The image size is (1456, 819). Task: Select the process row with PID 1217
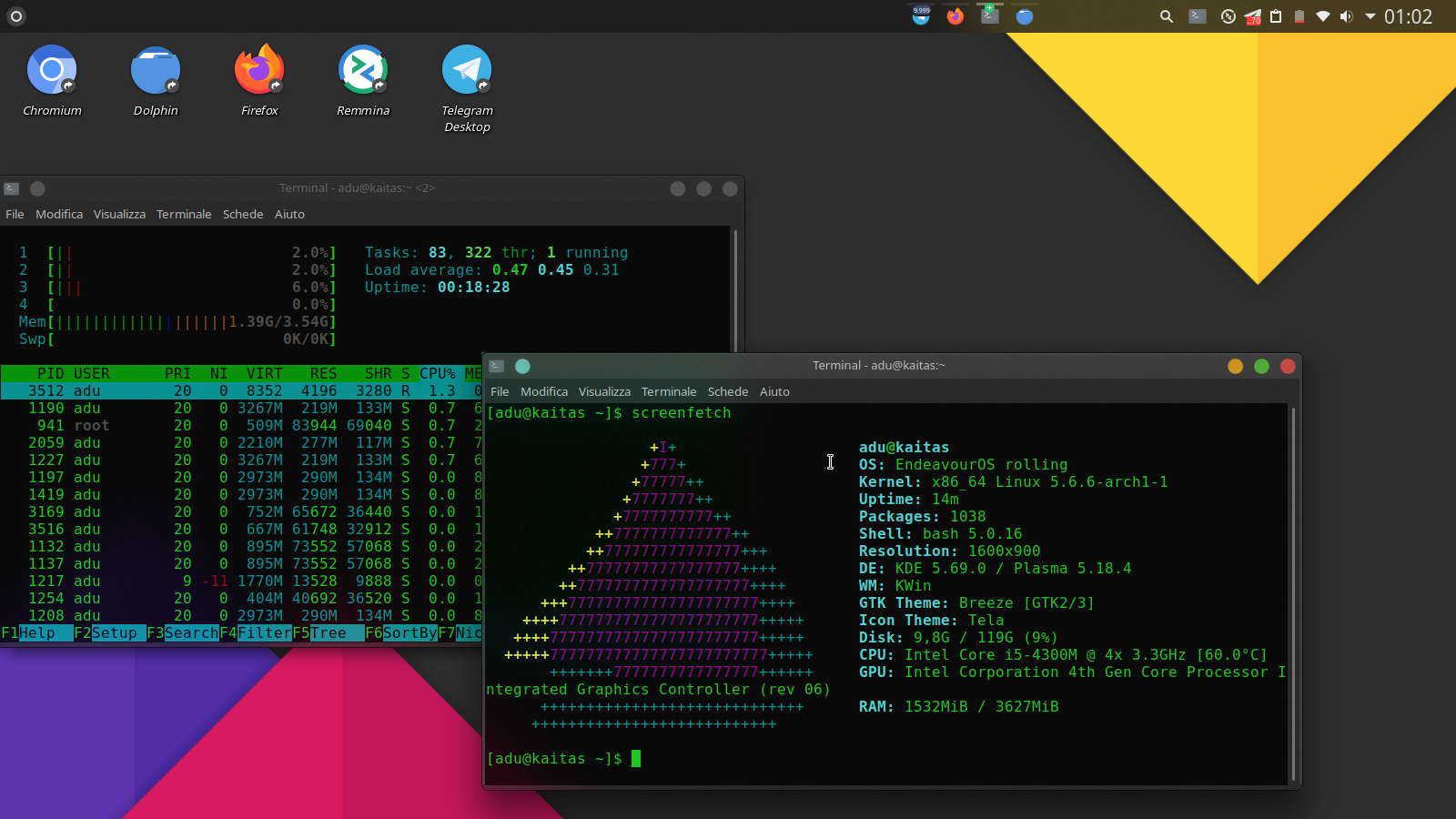point(241,581)
